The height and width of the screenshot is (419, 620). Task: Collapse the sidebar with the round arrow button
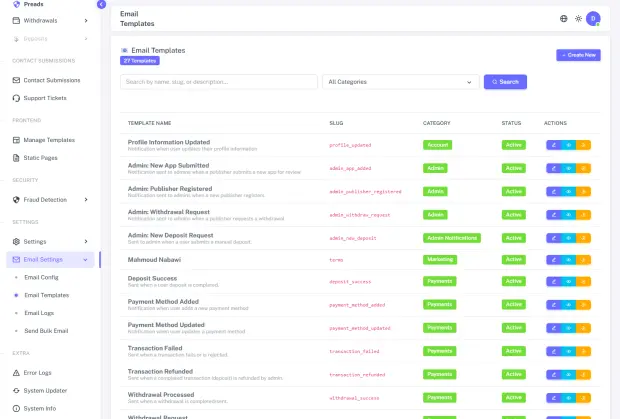(x=101, y=4)
